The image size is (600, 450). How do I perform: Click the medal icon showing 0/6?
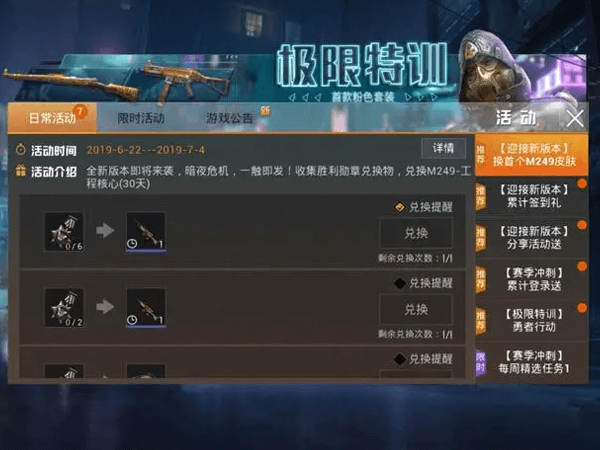pyautogui.click(x=64, y=232)
